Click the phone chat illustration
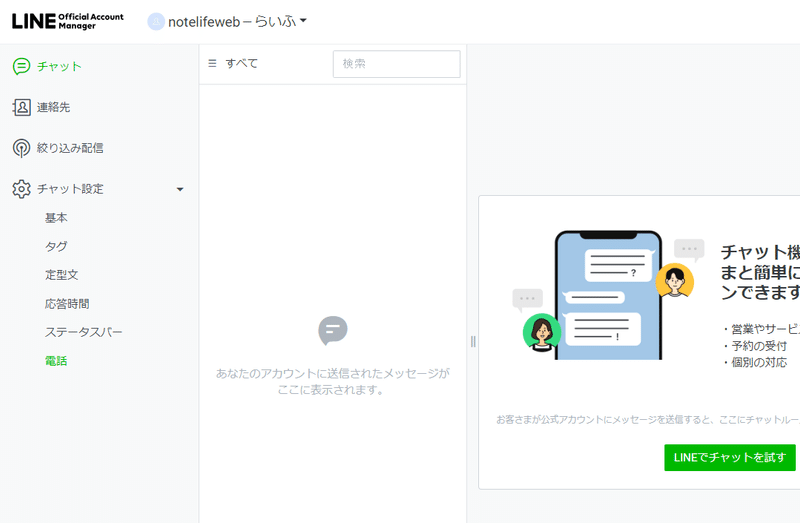The height and width of the screenshot is (523, 800). [608, 295]
